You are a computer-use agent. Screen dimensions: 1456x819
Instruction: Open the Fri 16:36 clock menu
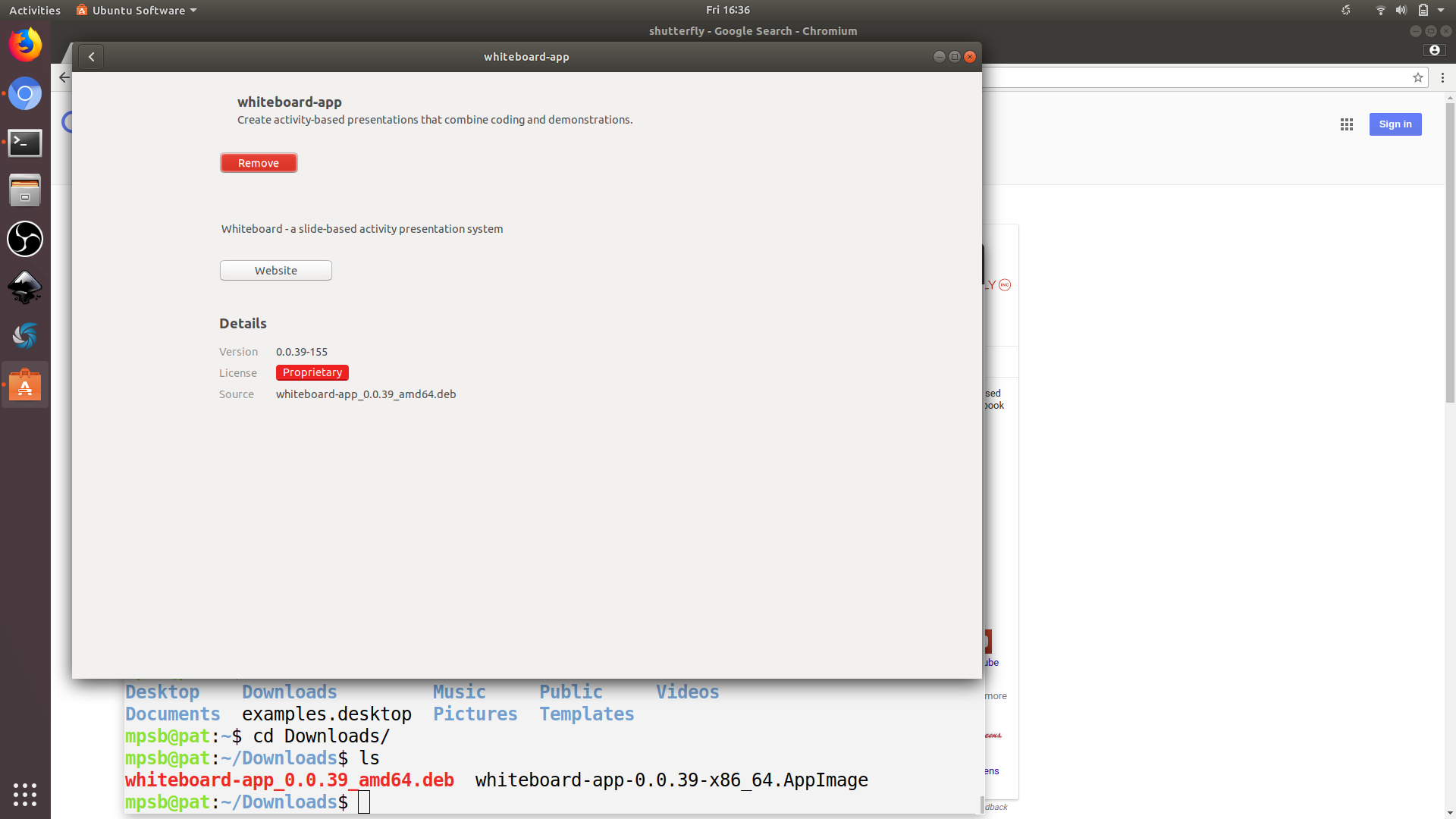click(728, 10)
